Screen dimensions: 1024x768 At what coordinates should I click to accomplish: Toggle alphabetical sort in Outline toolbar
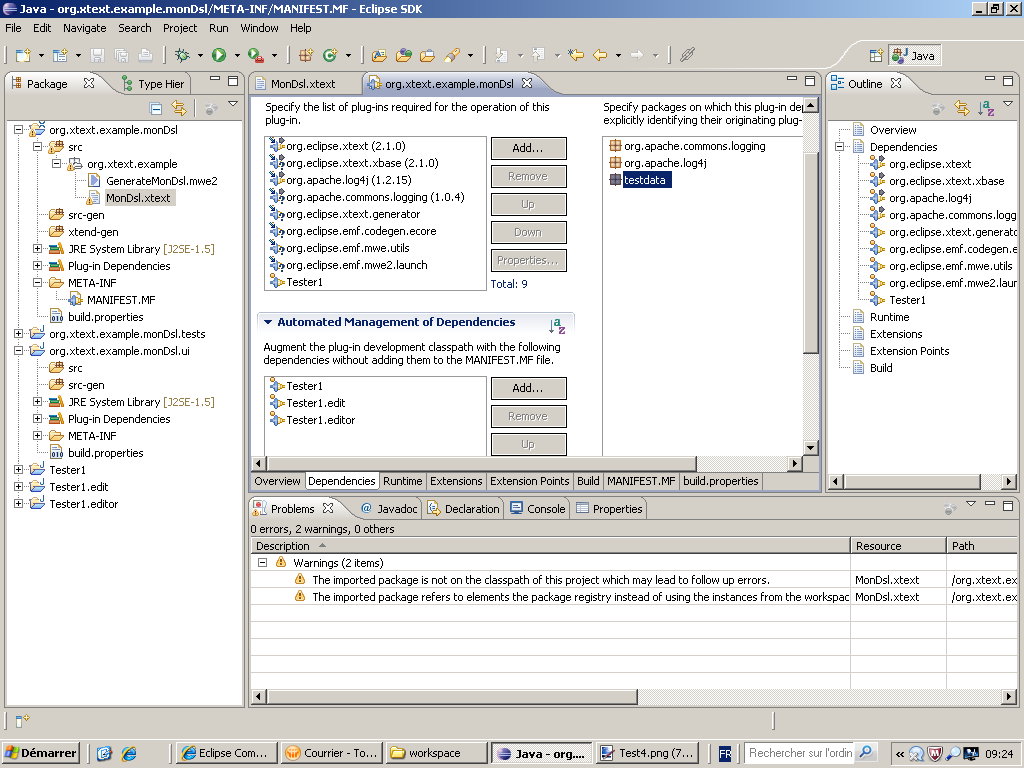986,108
